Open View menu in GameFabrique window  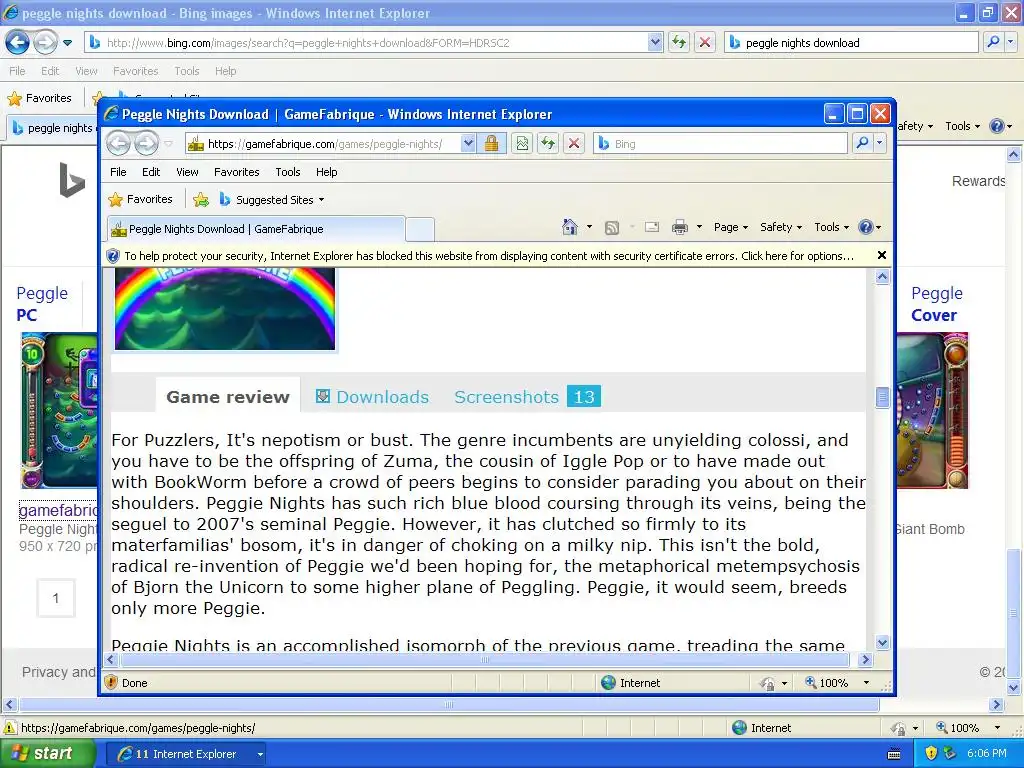click(x=187, y=172)
